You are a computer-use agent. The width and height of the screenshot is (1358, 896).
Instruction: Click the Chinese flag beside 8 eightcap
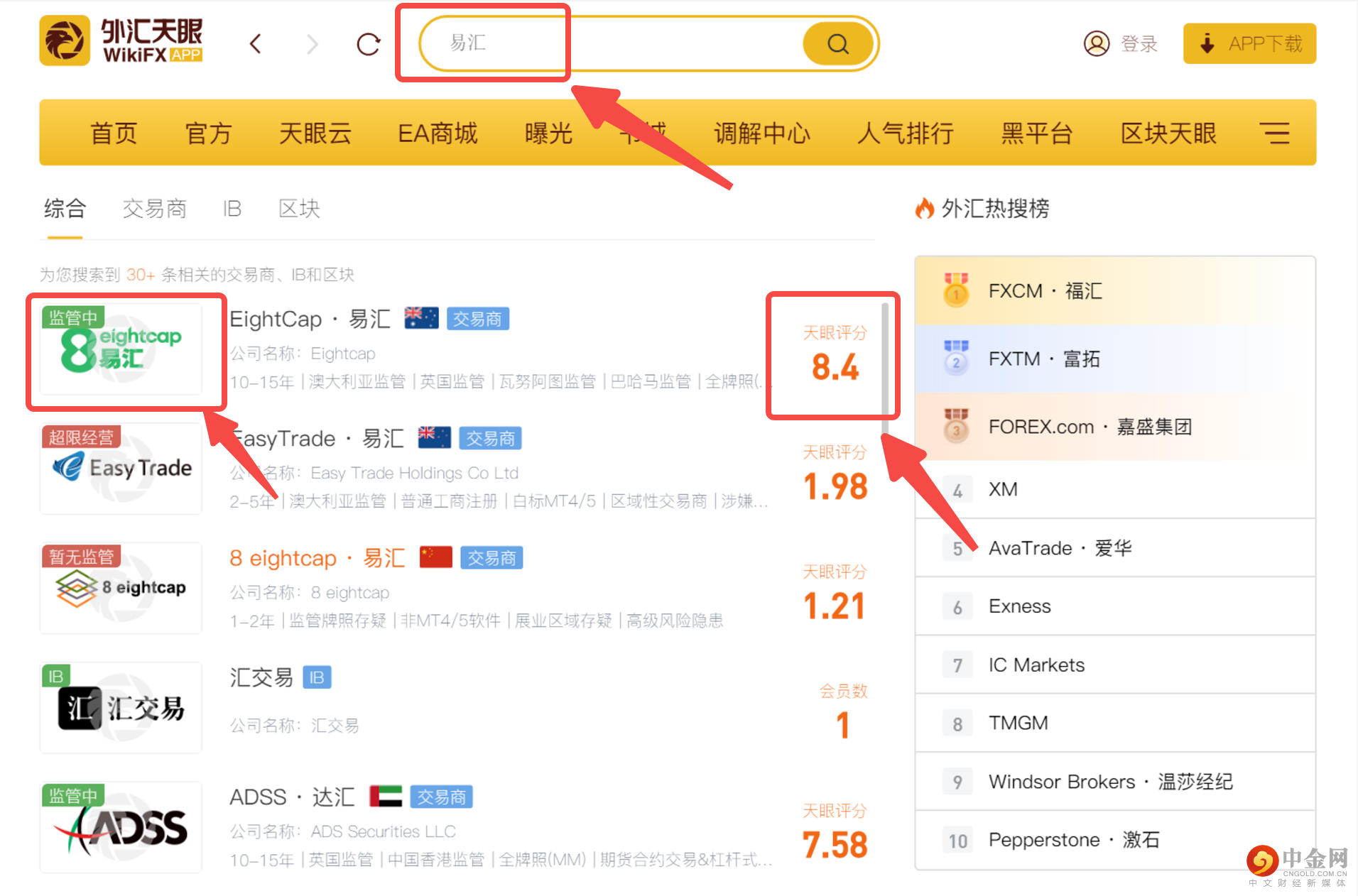[x=436, y=557]
